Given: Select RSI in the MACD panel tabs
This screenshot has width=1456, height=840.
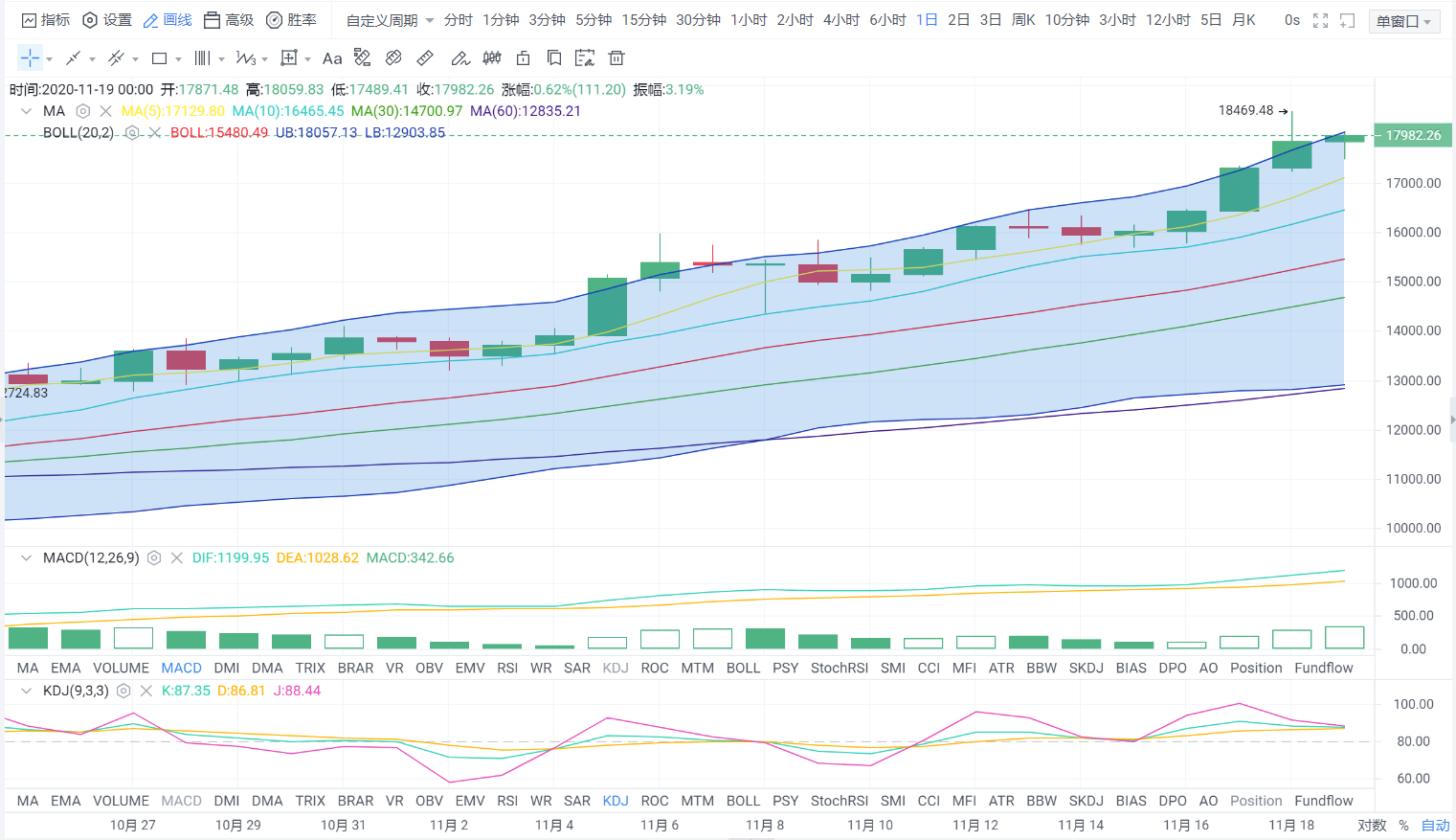Looking at the screenshot, I should [507, 668].
